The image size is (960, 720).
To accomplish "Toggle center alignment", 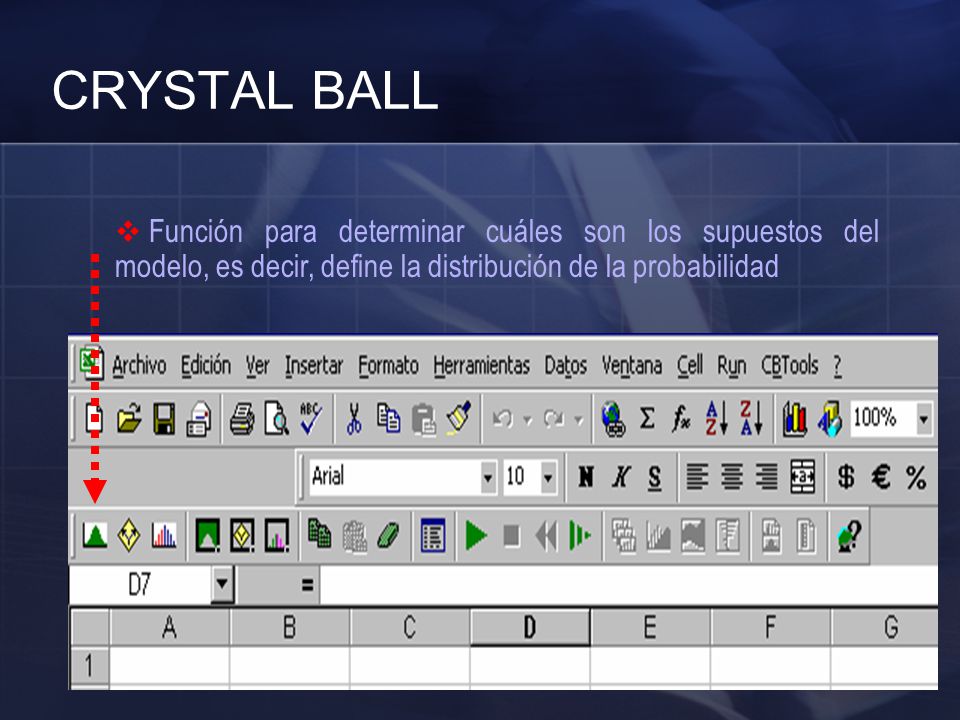I will point(732,476).
